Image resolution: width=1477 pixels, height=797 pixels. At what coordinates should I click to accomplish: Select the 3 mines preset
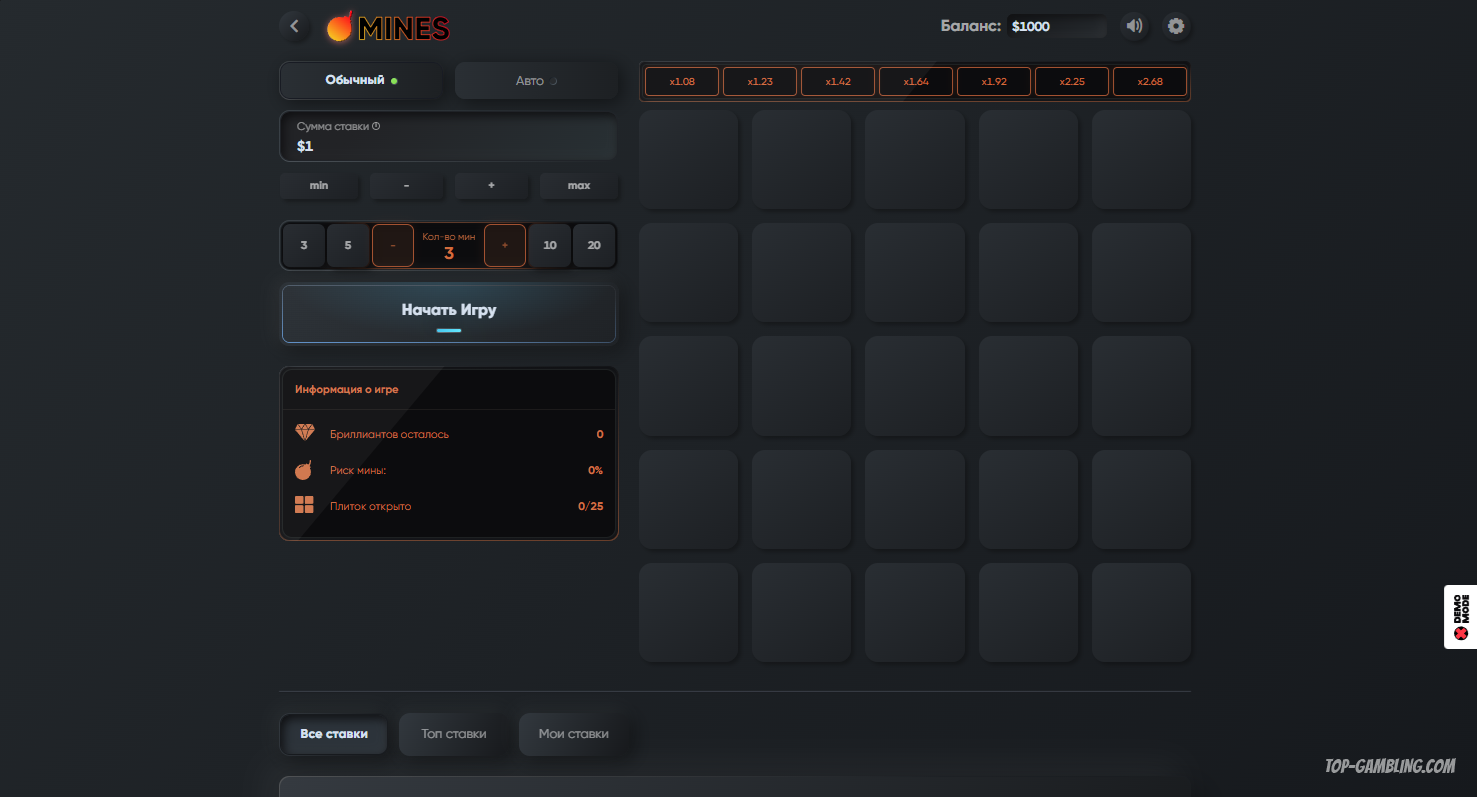(304, 245)
